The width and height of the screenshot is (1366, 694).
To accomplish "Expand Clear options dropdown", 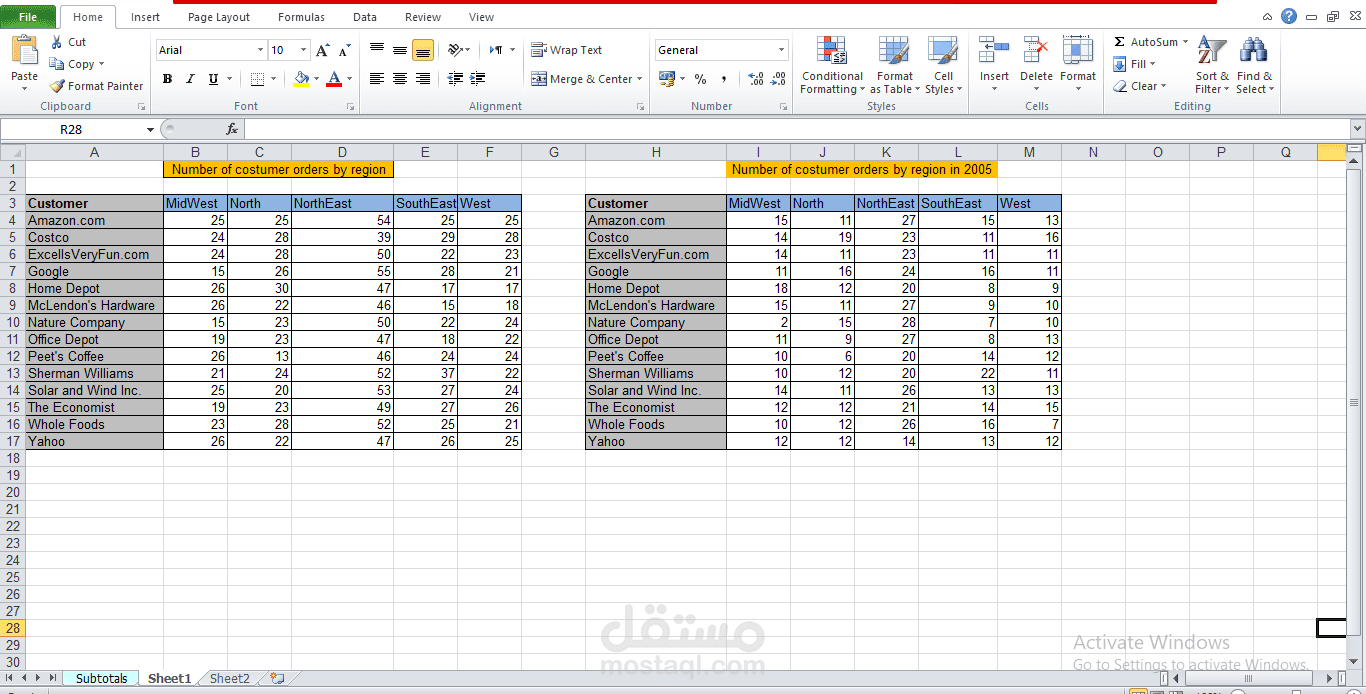I will [1164, 86].
